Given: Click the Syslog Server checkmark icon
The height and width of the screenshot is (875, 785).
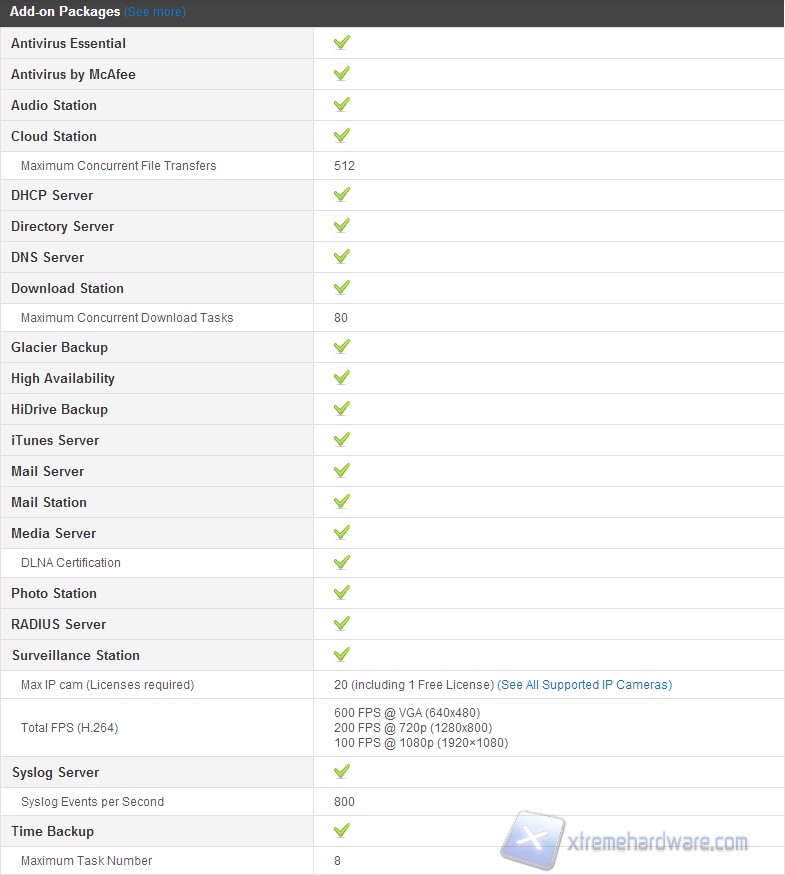Looking at the screenshot, I should (342, 772).
